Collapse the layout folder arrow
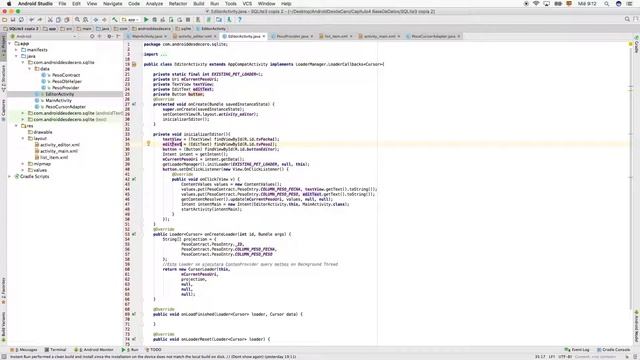 23,138
